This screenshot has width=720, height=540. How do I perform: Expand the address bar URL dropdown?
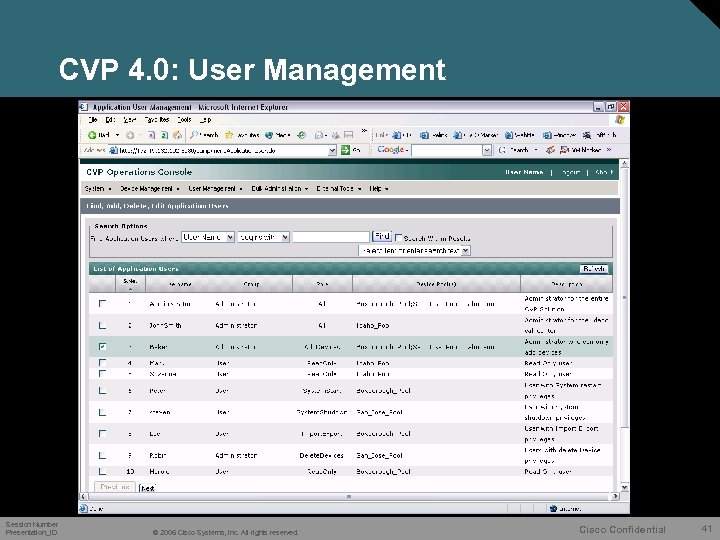(x=332, y=150)
